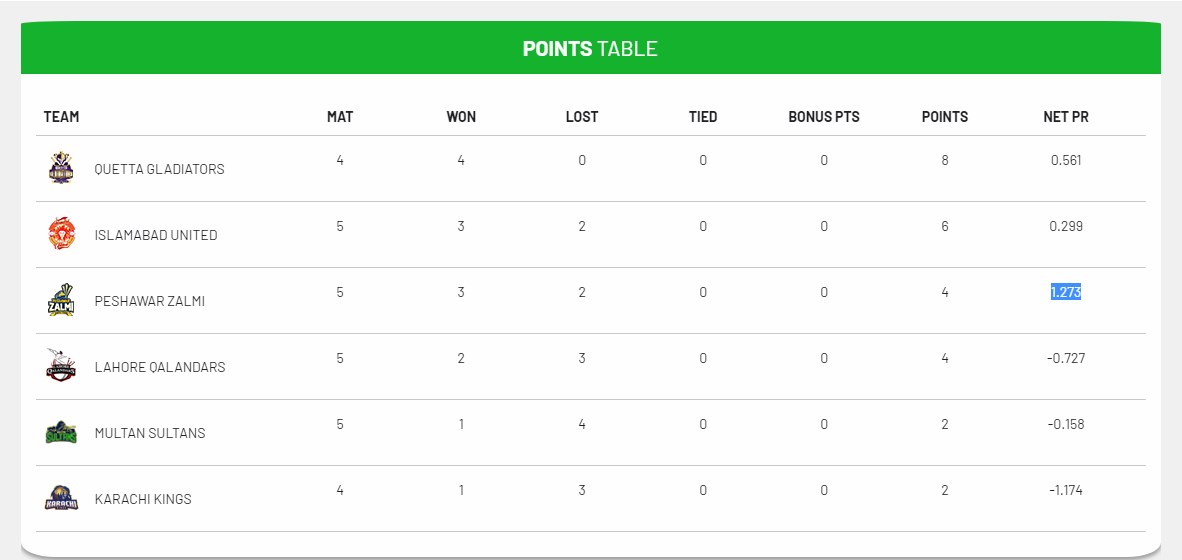Click the POINTS column header
This screenshot has width=1182, height=560.
(x=944, y=117)
